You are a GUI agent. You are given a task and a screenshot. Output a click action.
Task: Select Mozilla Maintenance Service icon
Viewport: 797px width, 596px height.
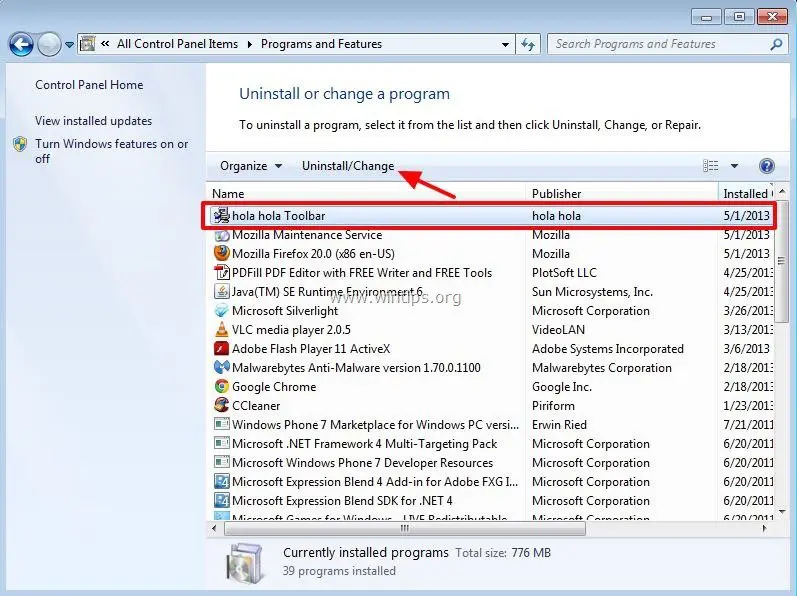coord(222,235)
